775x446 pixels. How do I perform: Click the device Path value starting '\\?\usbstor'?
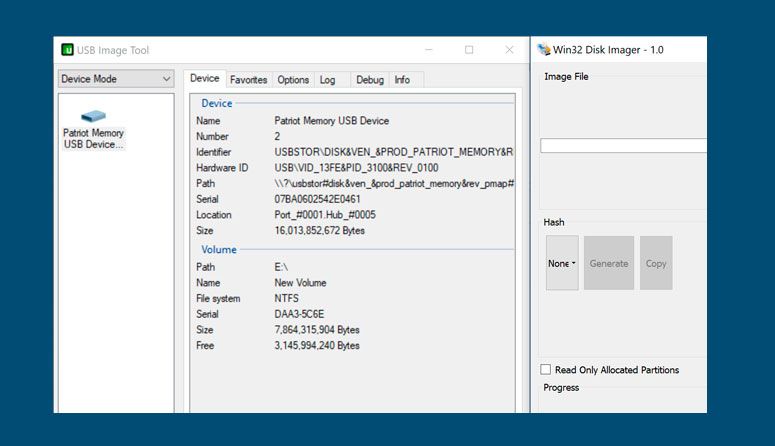(x=394, y=183)
